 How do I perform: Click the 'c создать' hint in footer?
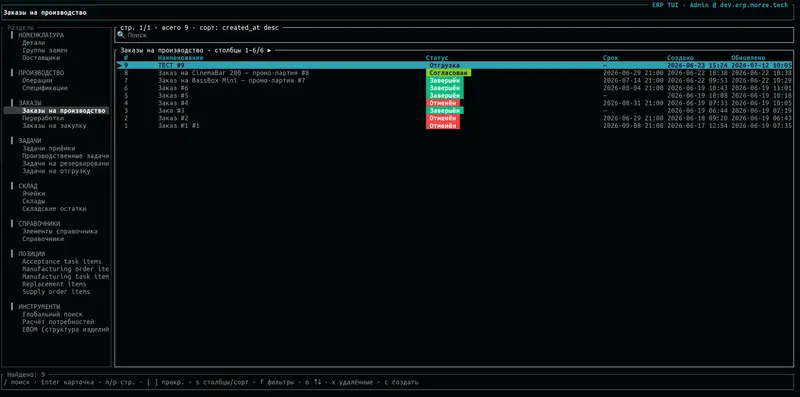point(401,382)
